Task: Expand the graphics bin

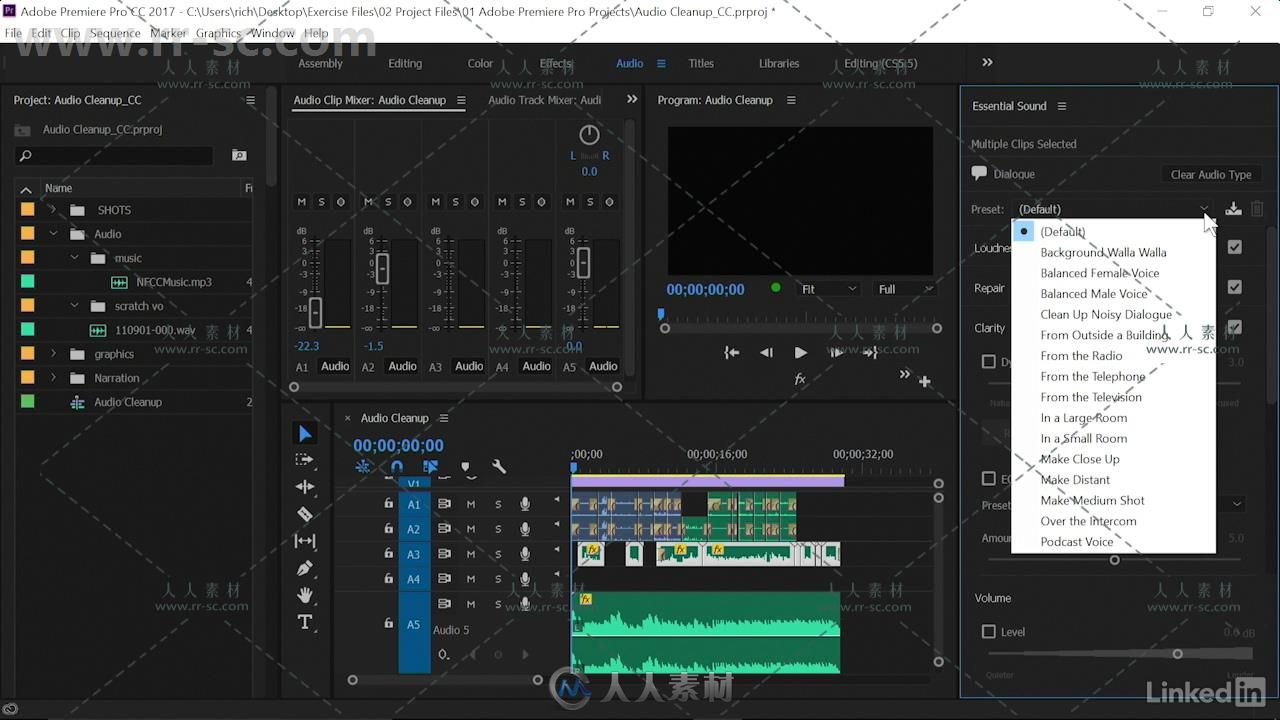Action: coord(53,354)
